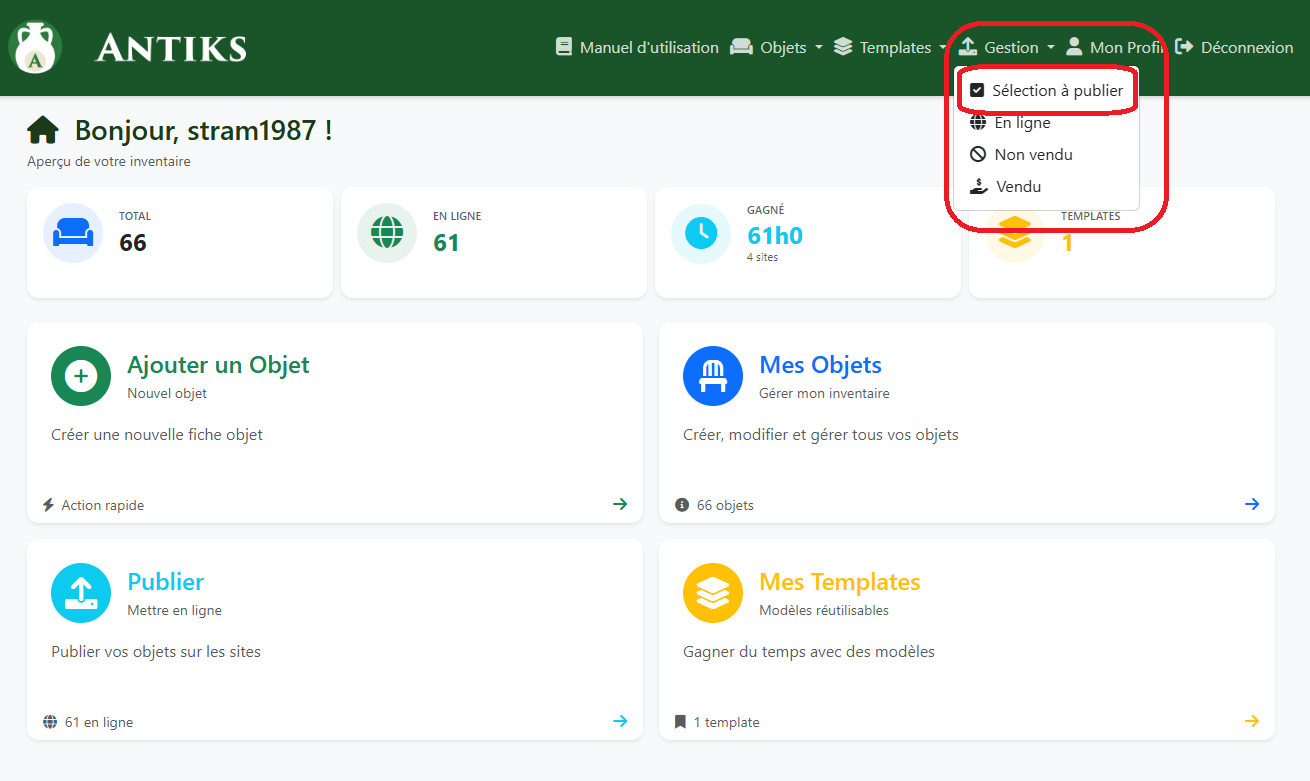The image size is (1310, 781).
Task: Choose 'Vendu' from the Gestion dropdown
Action: click(1018, 187)
